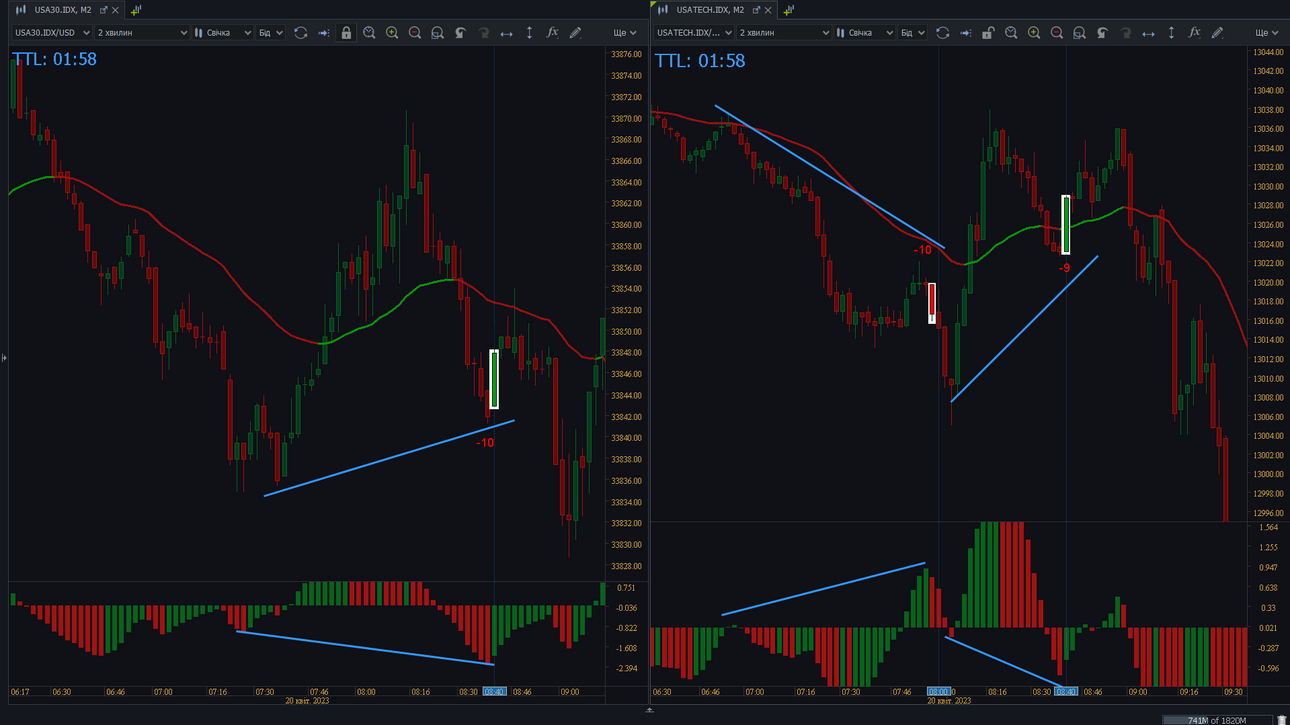Close the USA30.IDX, M2 tab
1290x725 pixels.
click(115, 10)
